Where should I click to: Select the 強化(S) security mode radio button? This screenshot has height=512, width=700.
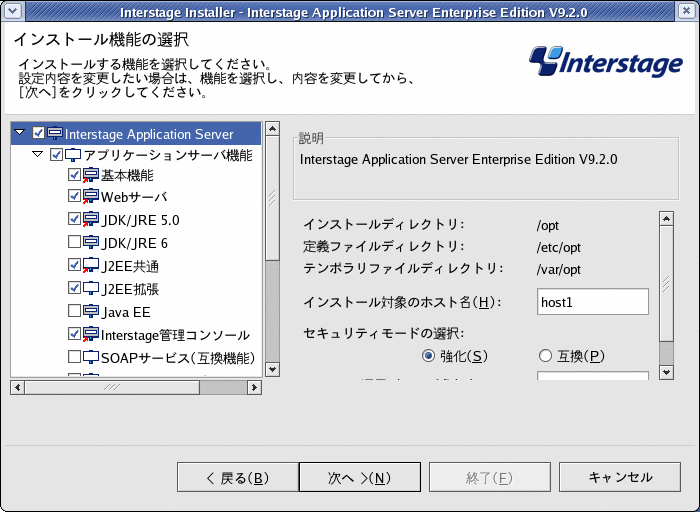pos(428,356)
